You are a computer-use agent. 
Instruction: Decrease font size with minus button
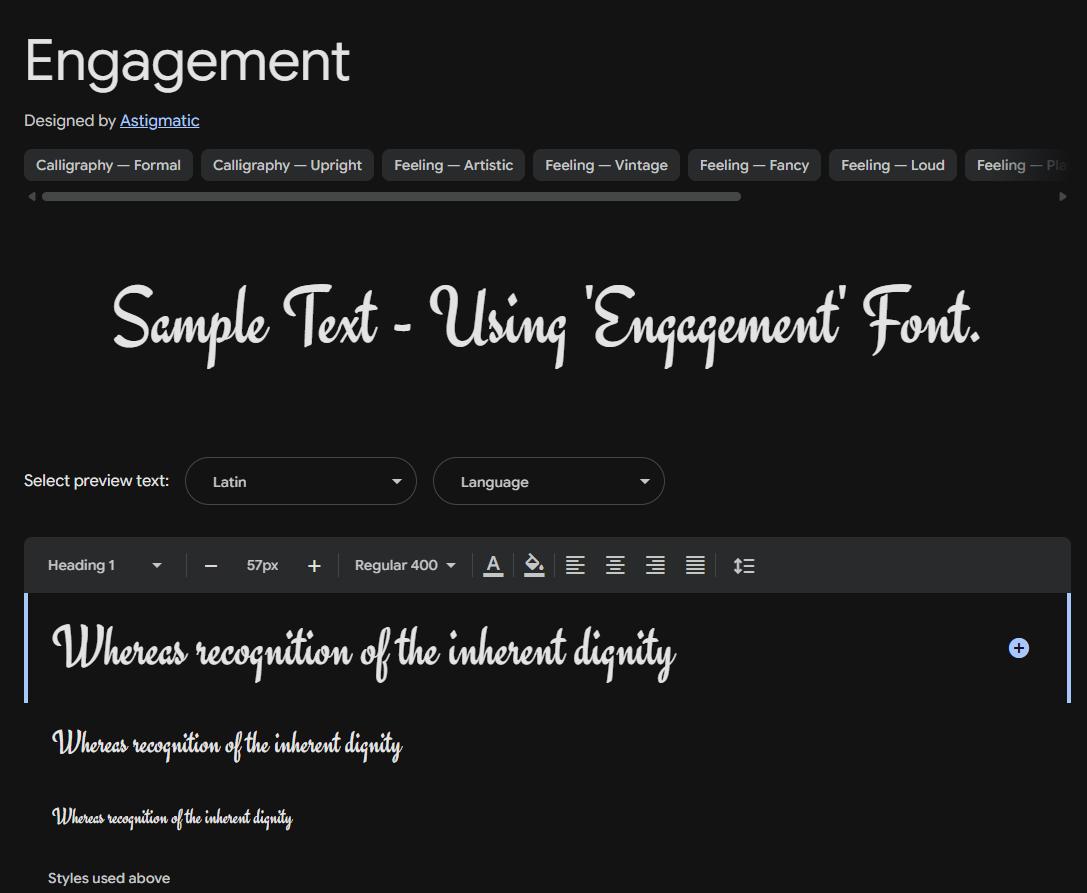211,566
